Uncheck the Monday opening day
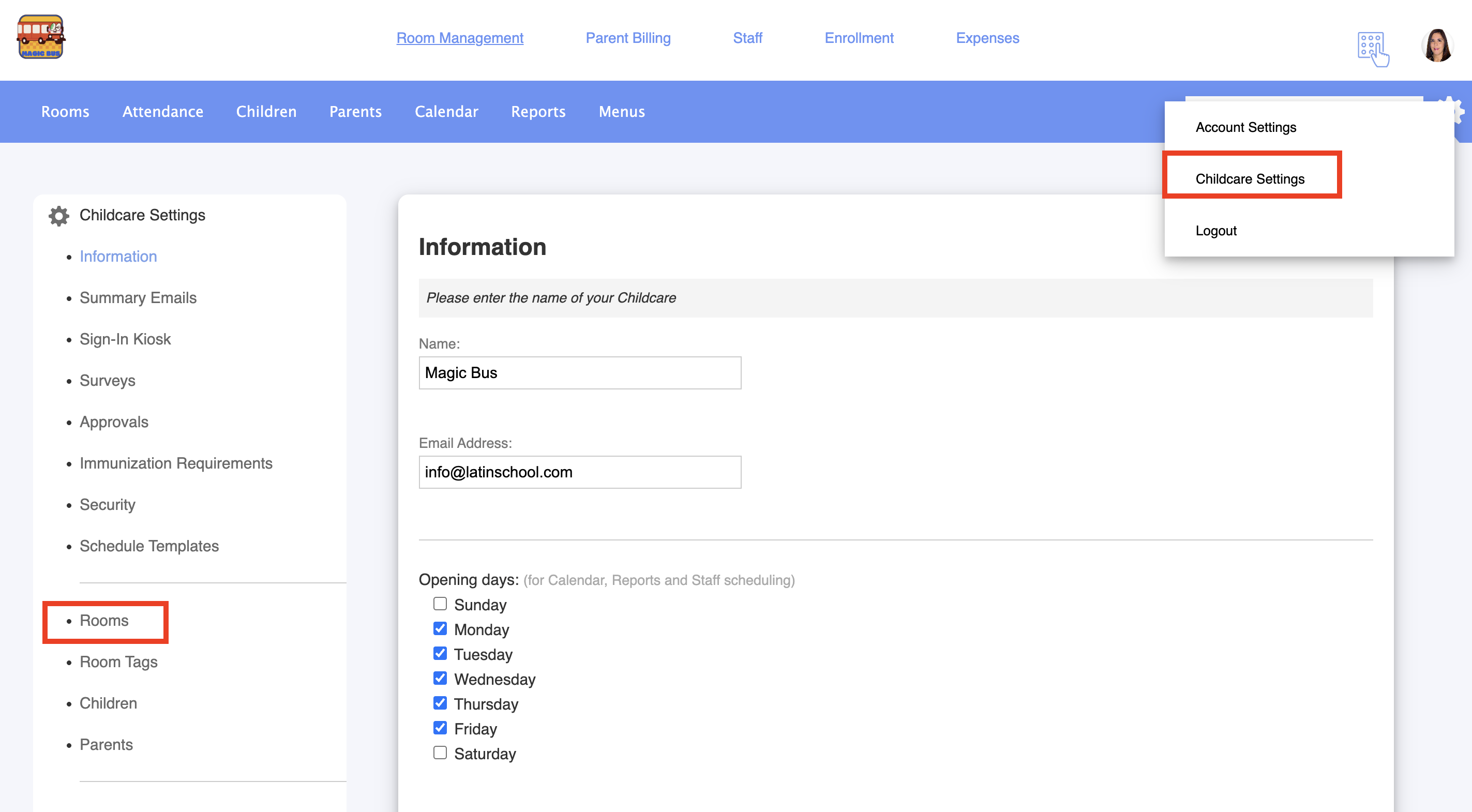Screen dimensions: 1472x812 [x=440, y=628]
